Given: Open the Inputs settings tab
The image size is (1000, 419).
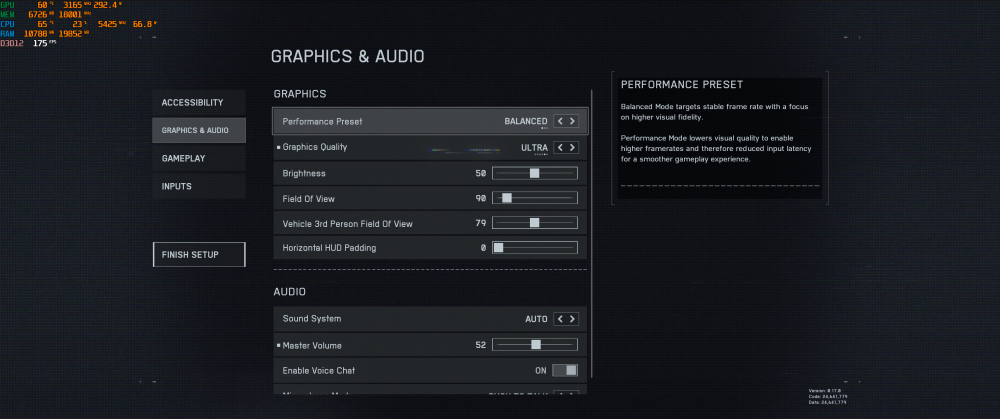Looking at the screenshot, I should click(x=198, y=186).
